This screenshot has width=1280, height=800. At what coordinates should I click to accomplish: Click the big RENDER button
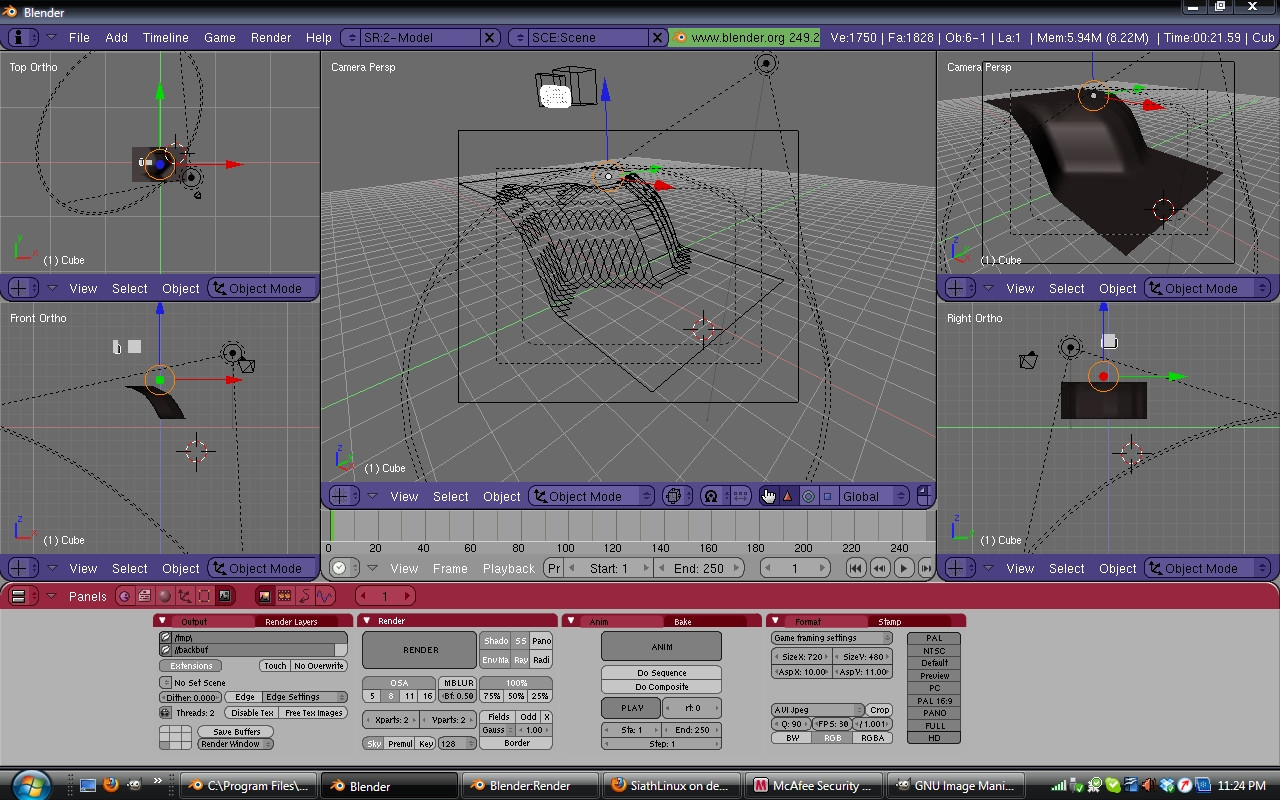point(420,650)
